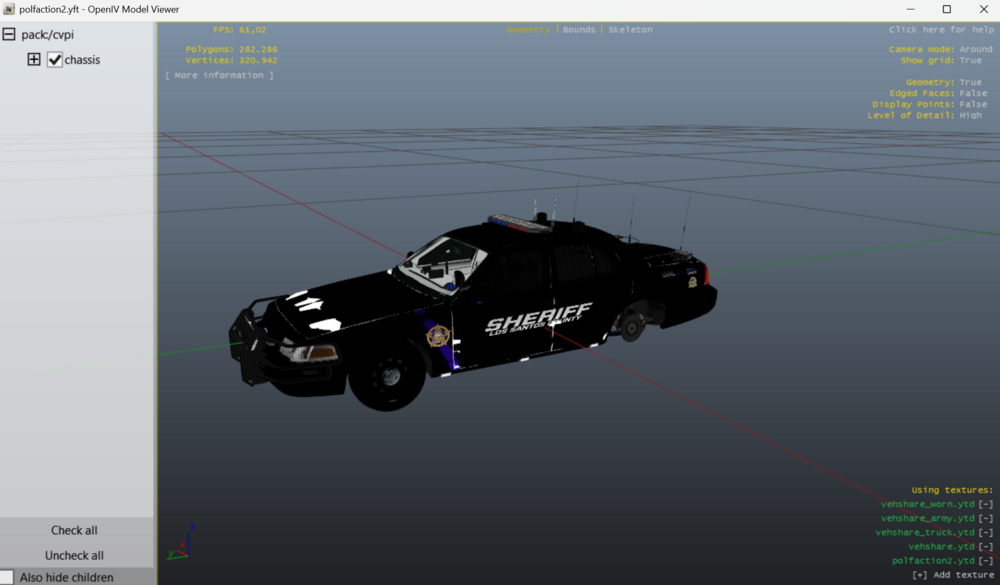Switch to the Geometry view tab
The height and width of the screenshot is (585, 1000).
pos(528,29)
